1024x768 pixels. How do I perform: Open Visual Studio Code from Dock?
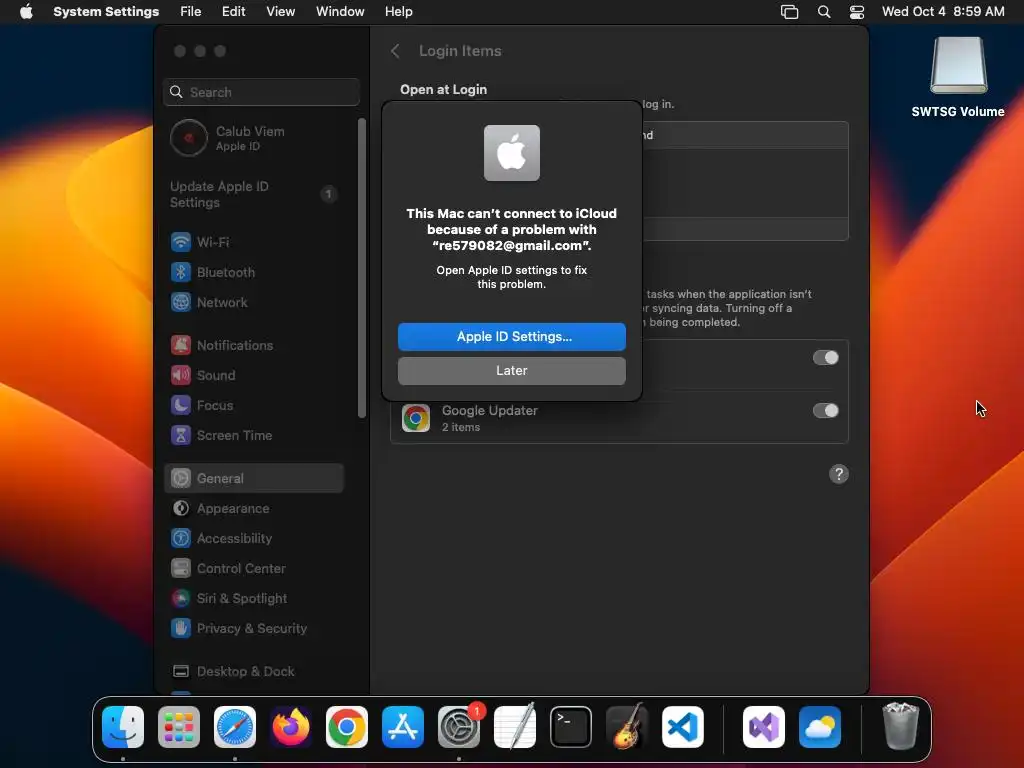click(x=683, y=727)
